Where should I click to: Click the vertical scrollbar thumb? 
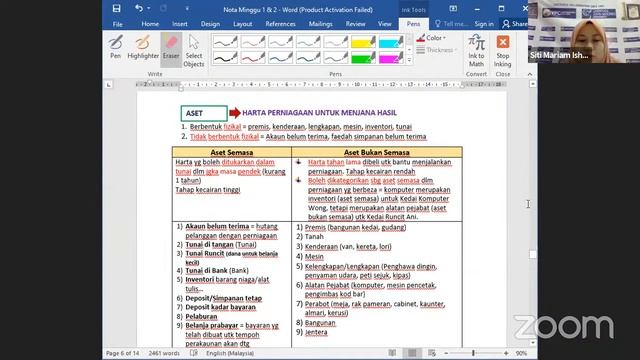click(x=533, y=255)
